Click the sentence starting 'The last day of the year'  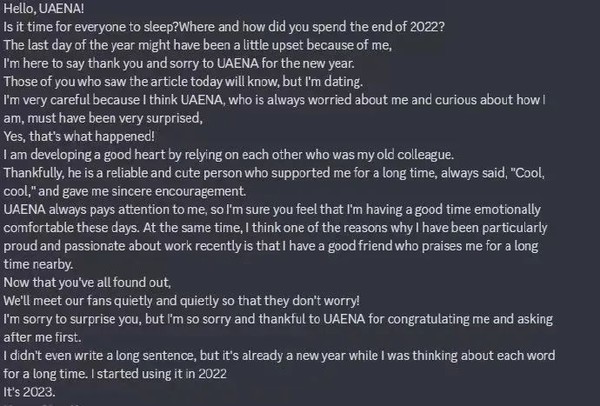click(x=197, y=45)
